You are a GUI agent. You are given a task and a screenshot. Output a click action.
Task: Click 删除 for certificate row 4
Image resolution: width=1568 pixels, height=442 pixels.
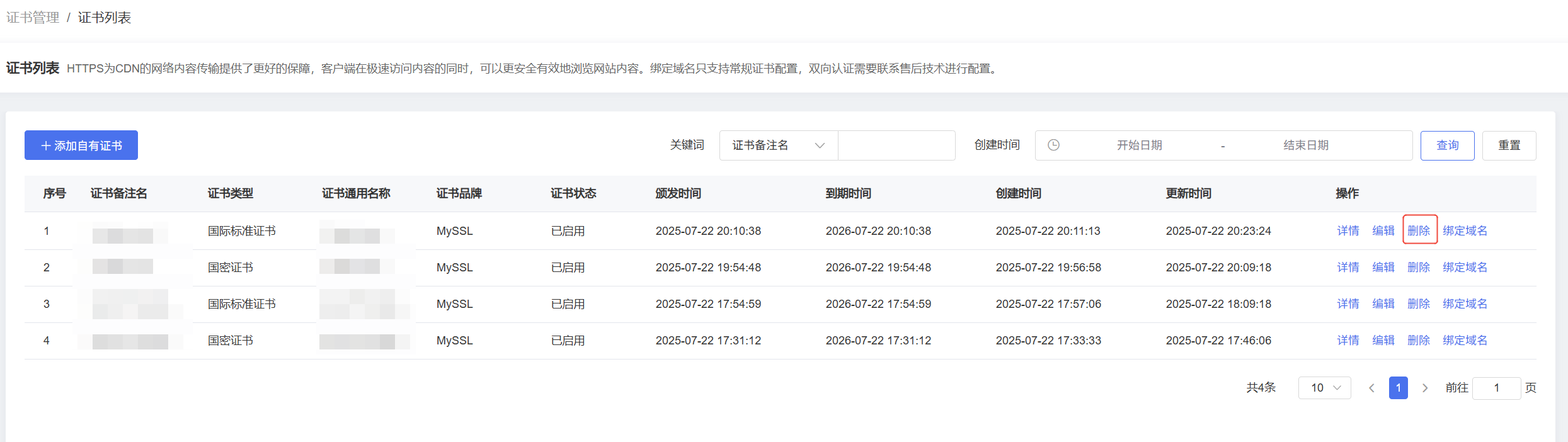(1419, 341)
